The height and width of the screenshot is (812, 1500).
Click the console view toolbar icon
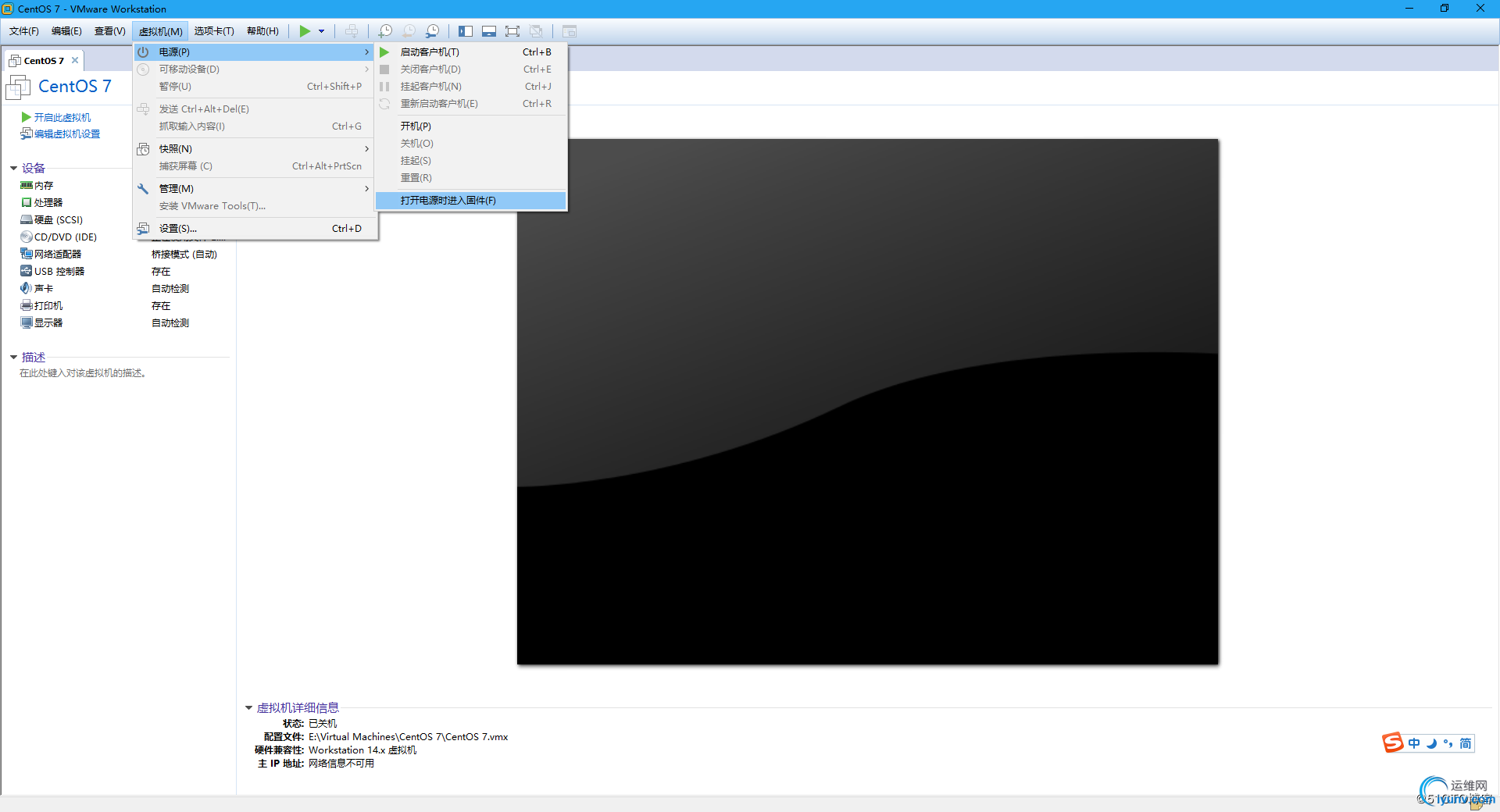(570, 31)
